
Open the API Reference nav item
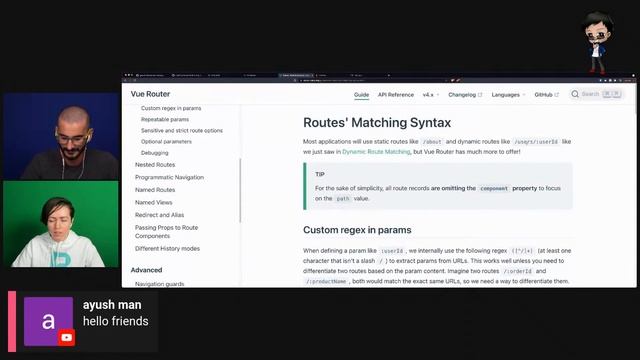pos(396,95)
